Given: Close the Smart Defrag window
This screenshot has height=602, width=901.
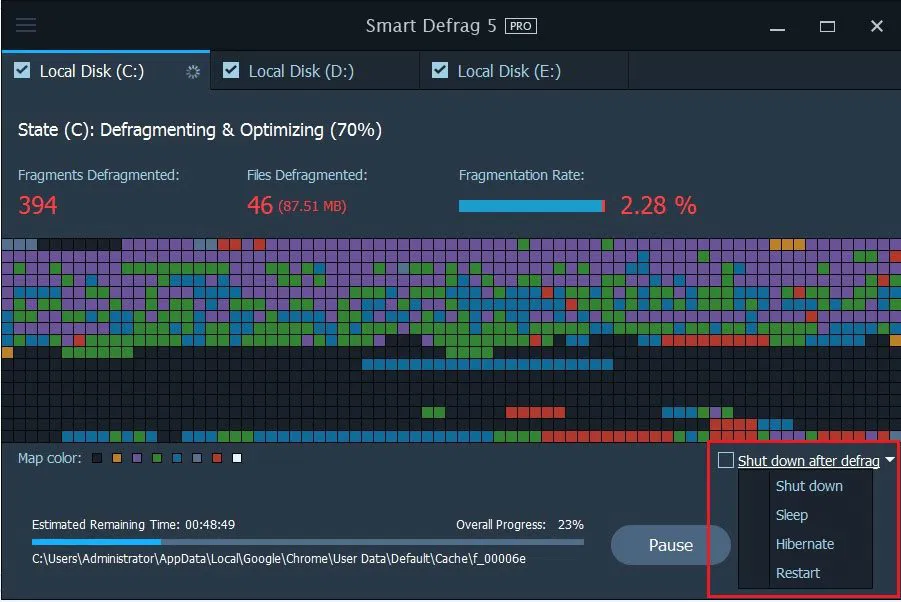Looking at the screenshot, I should tap(876, 26).
